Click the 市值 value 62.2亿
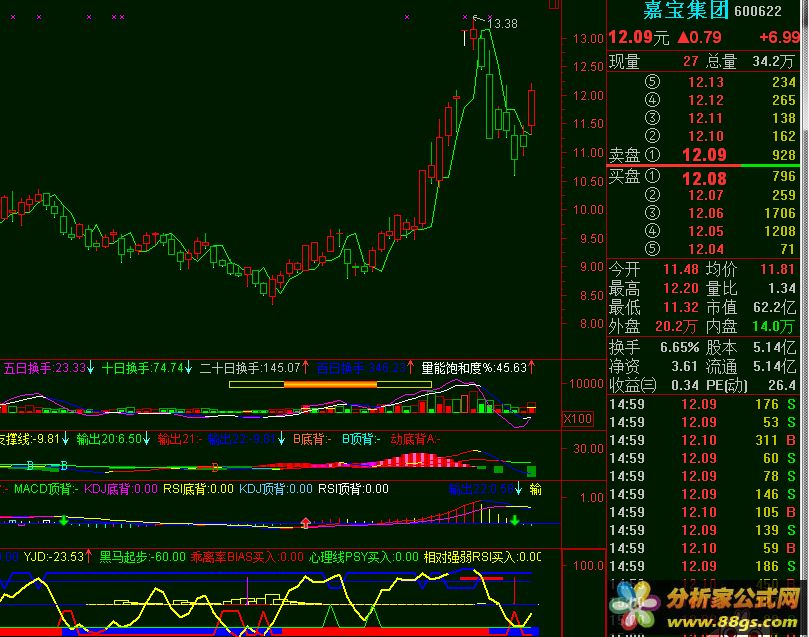 (774, 307)
